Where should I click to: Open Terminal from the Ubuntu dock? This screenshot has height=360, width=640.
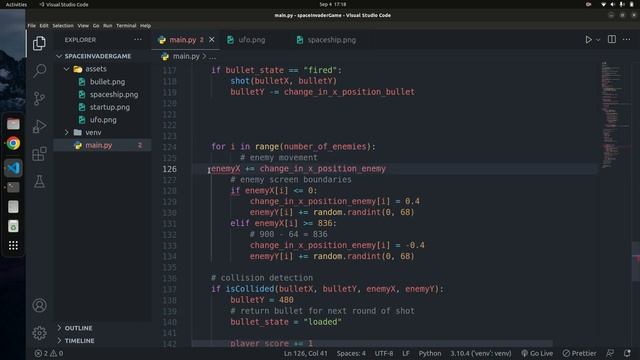point(13,187)
